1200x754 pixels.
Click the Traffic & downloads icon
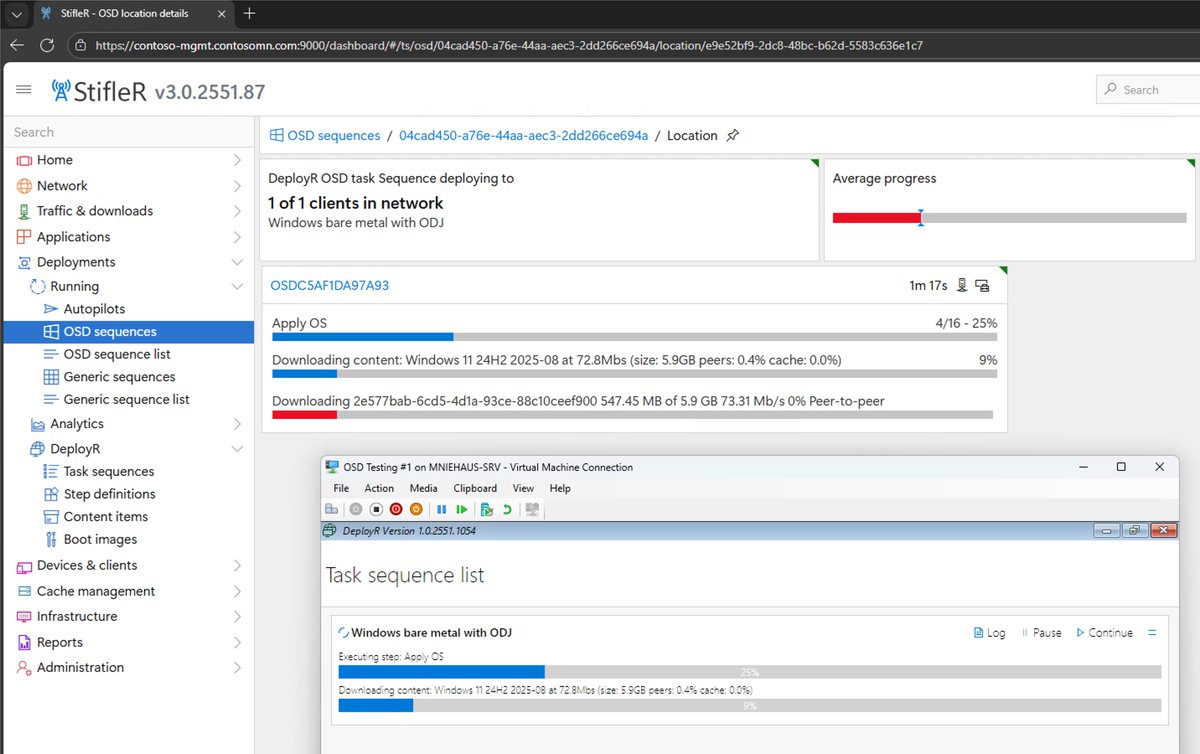[x=24, y=211]
